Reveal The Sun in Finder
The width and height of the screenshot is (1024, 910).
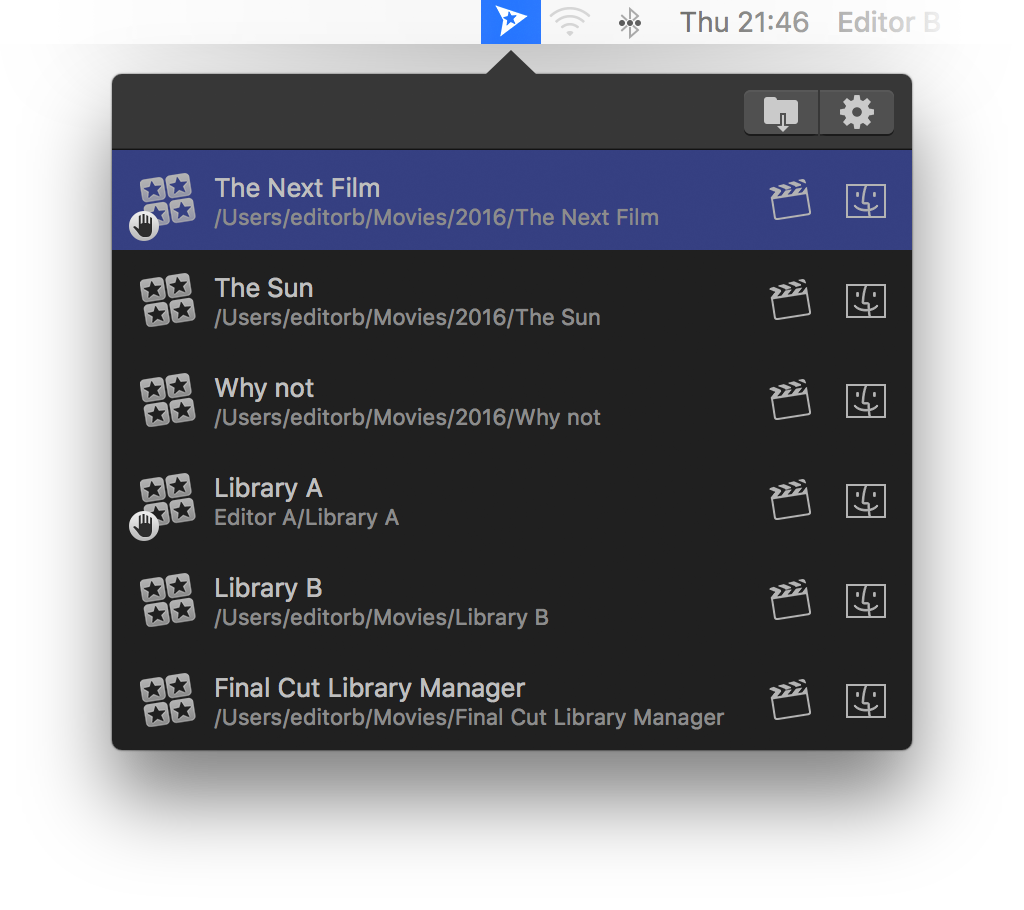pos(866,301)
